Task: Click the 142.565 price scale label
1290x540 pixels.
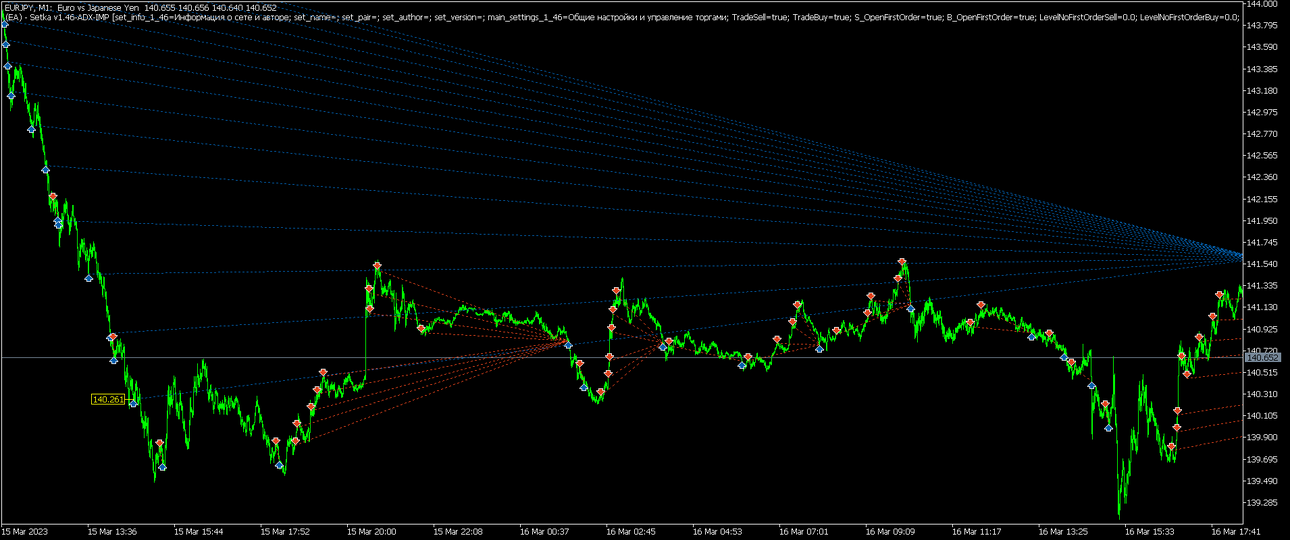Action: click(x=1263, y=156)
